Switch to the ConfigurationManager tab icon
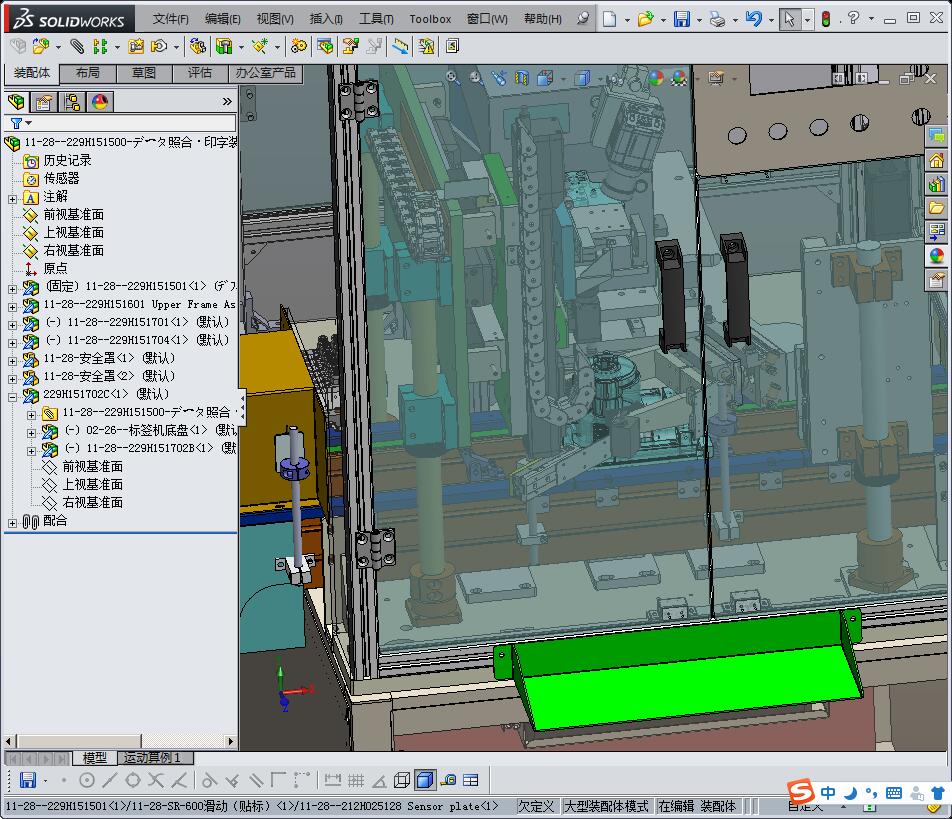This screenshot has width=952, height=819. (x=72, y=101)
